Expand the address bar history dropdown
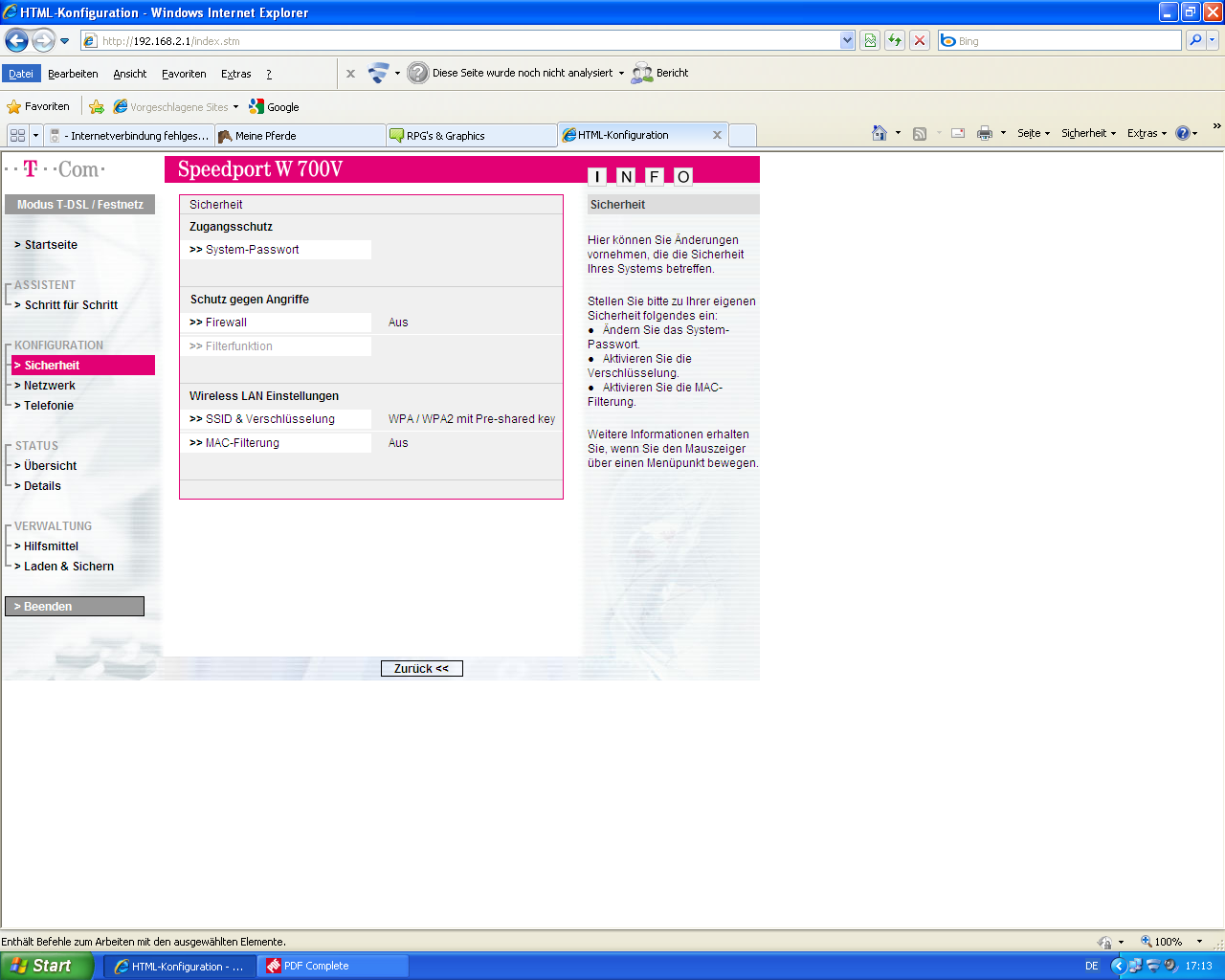The height and width of the screenshot is (980, 1225). click(x=847, y=41)
